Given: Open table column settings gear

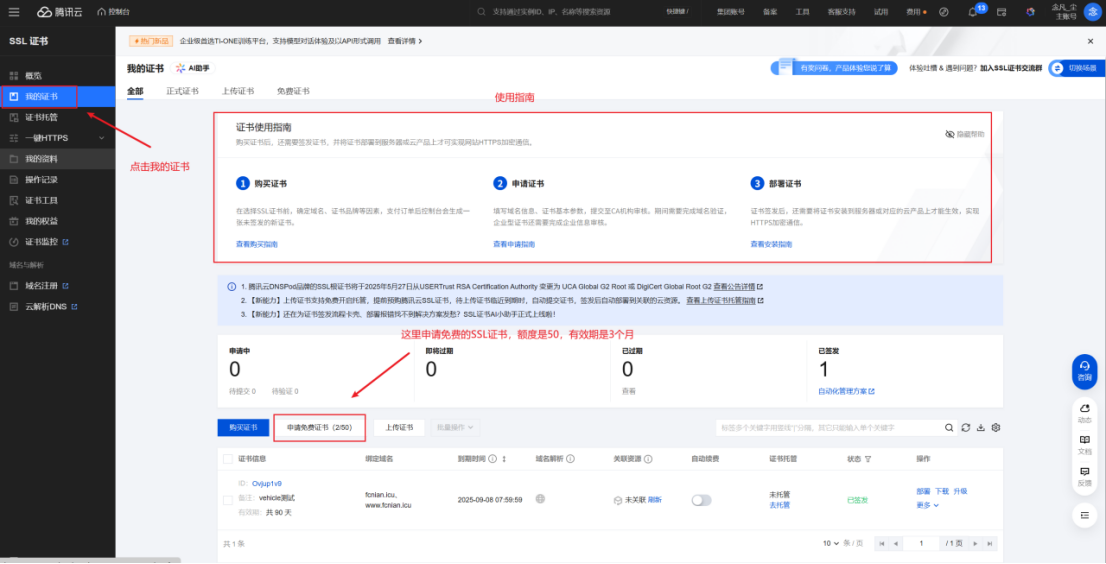Looking at the screenshot, I should 996,428.
